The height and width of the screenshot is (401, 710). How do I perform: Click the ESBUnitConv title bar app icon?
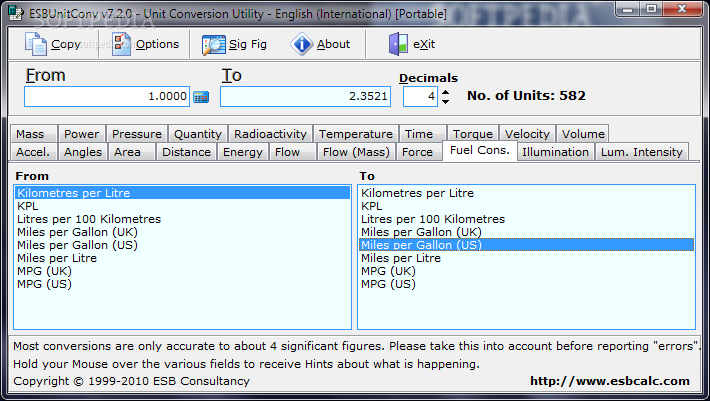(16, 13)
